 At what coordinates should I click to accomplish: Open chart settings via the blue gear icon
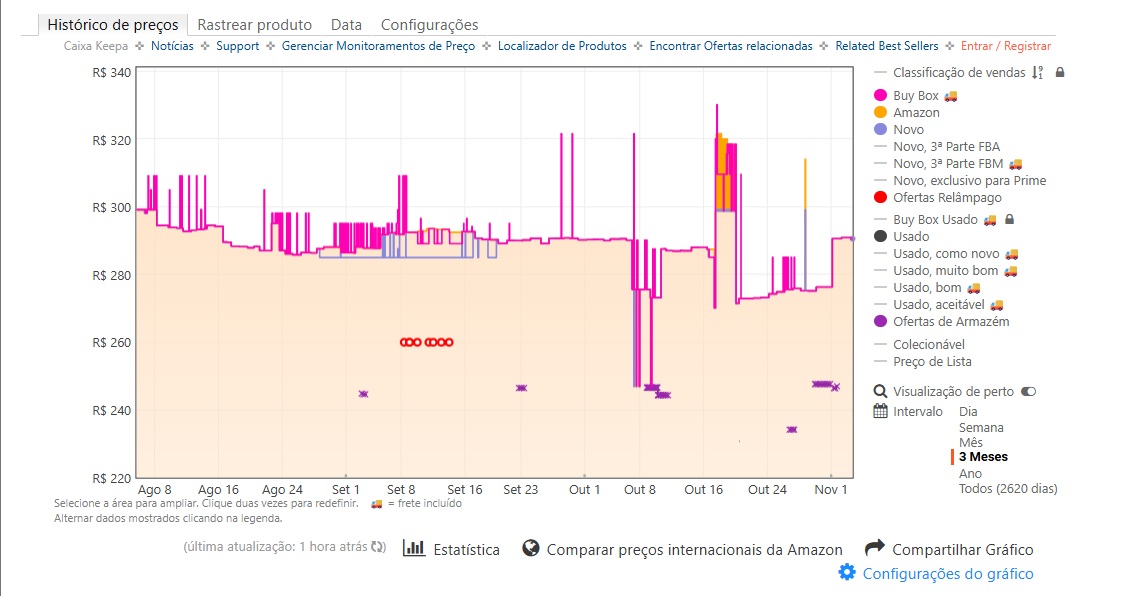coord(847,573)
